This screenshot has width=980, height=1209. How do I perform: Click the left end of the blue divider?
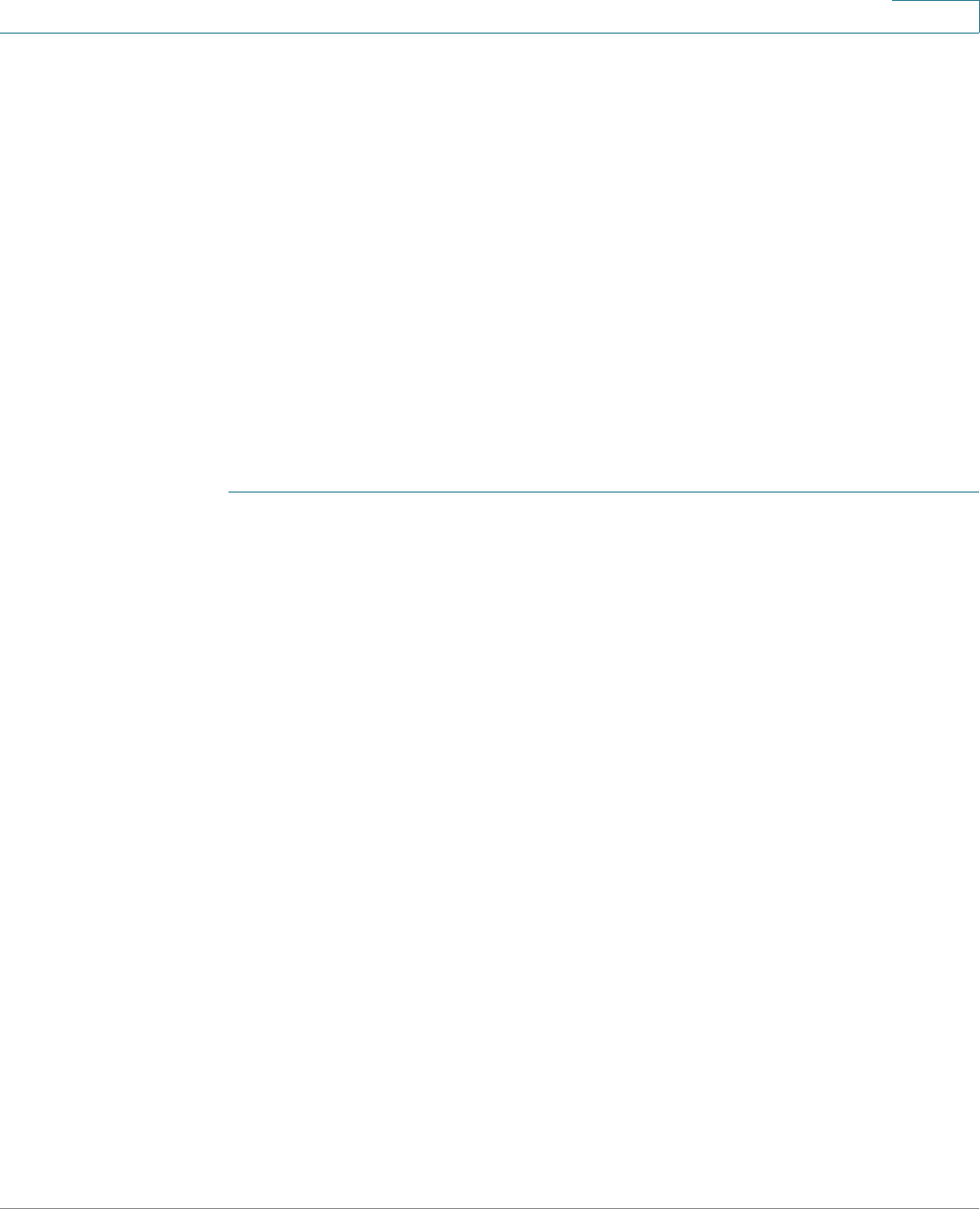(x=230, y=492)
